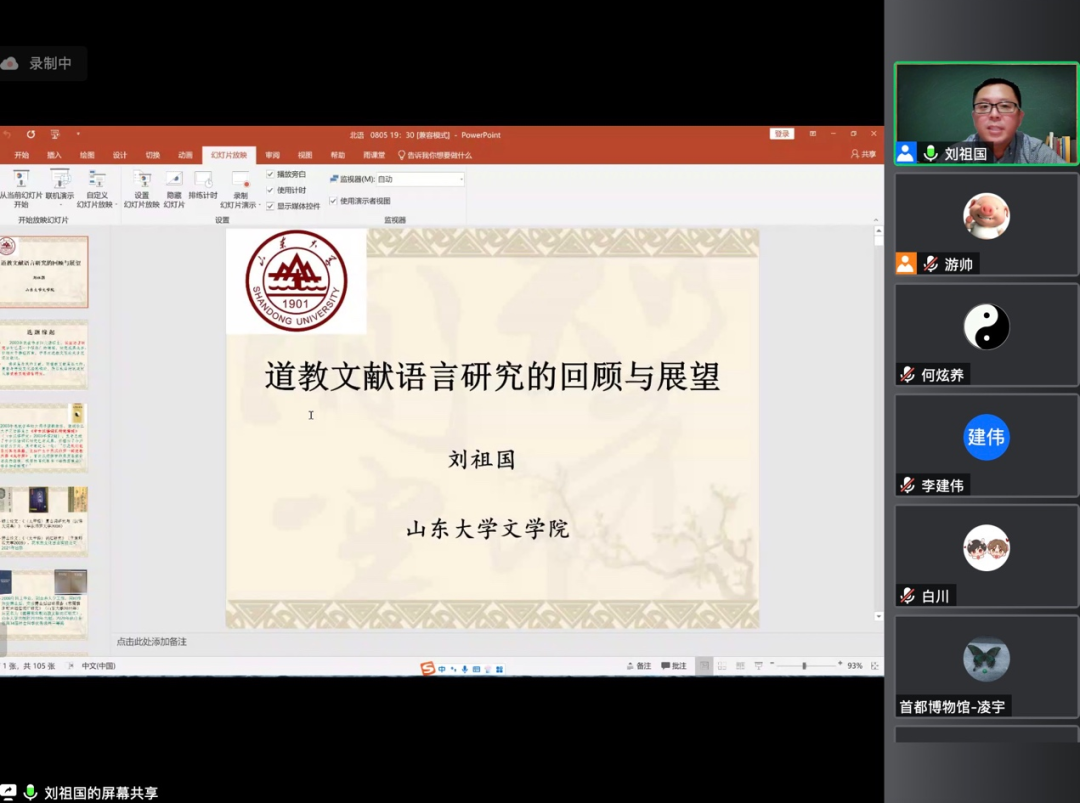
Task: Click the Sogou input method S icon
Action: point(428,668)
